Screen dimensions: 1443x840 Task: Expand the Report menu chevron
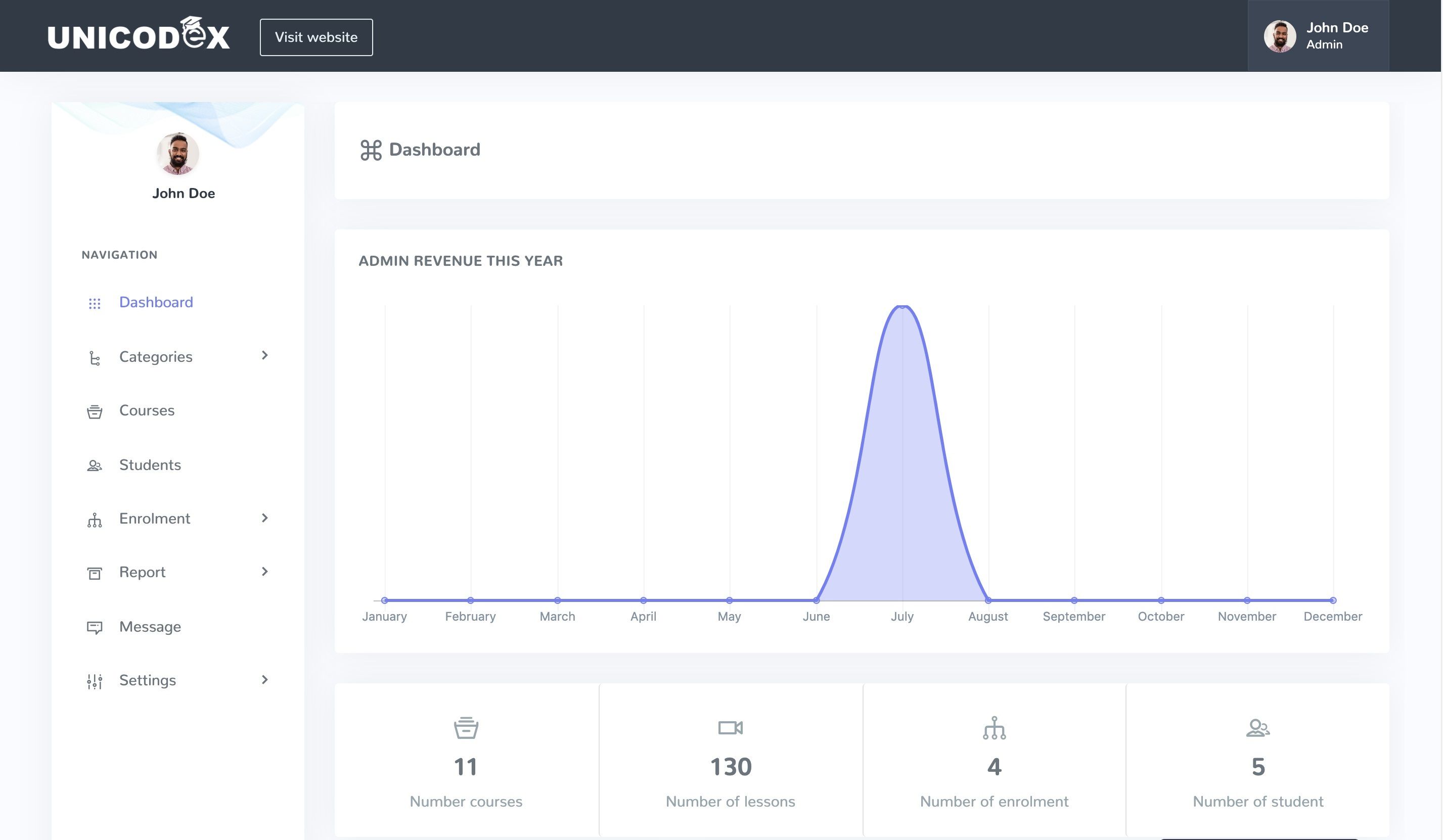[x=264, y=572]
